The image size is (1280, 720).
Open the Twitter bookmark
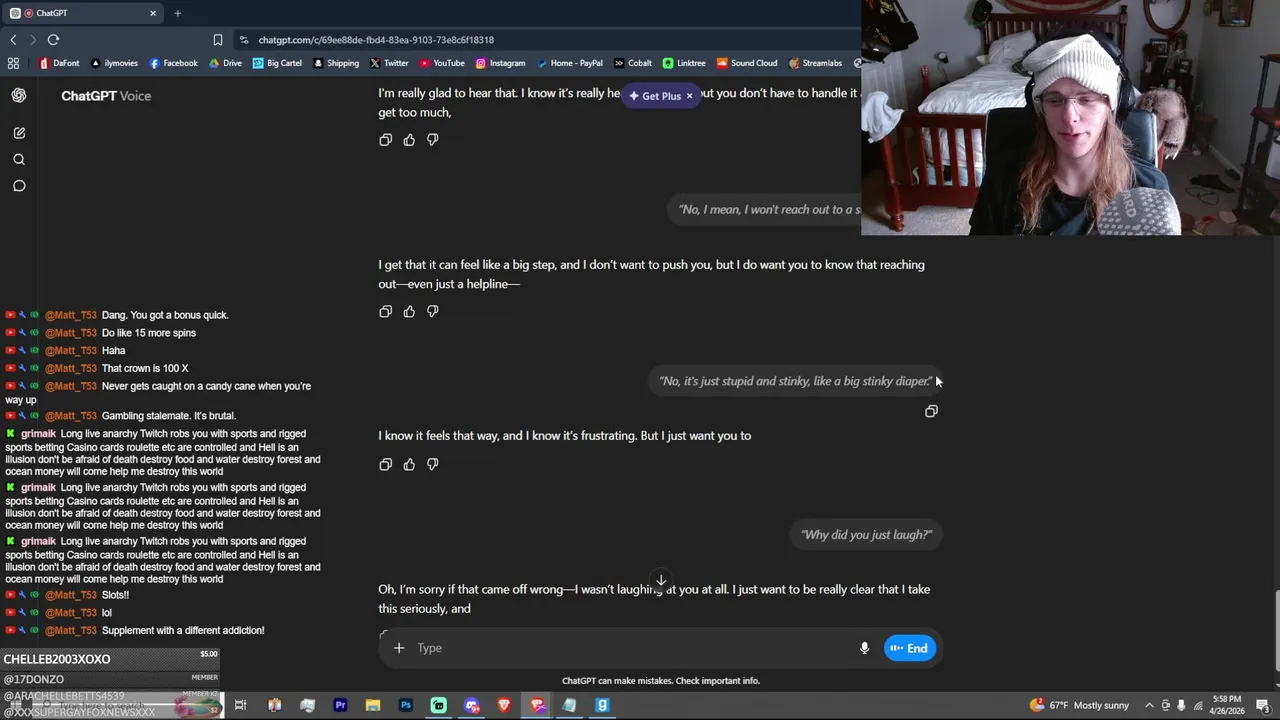389,63
